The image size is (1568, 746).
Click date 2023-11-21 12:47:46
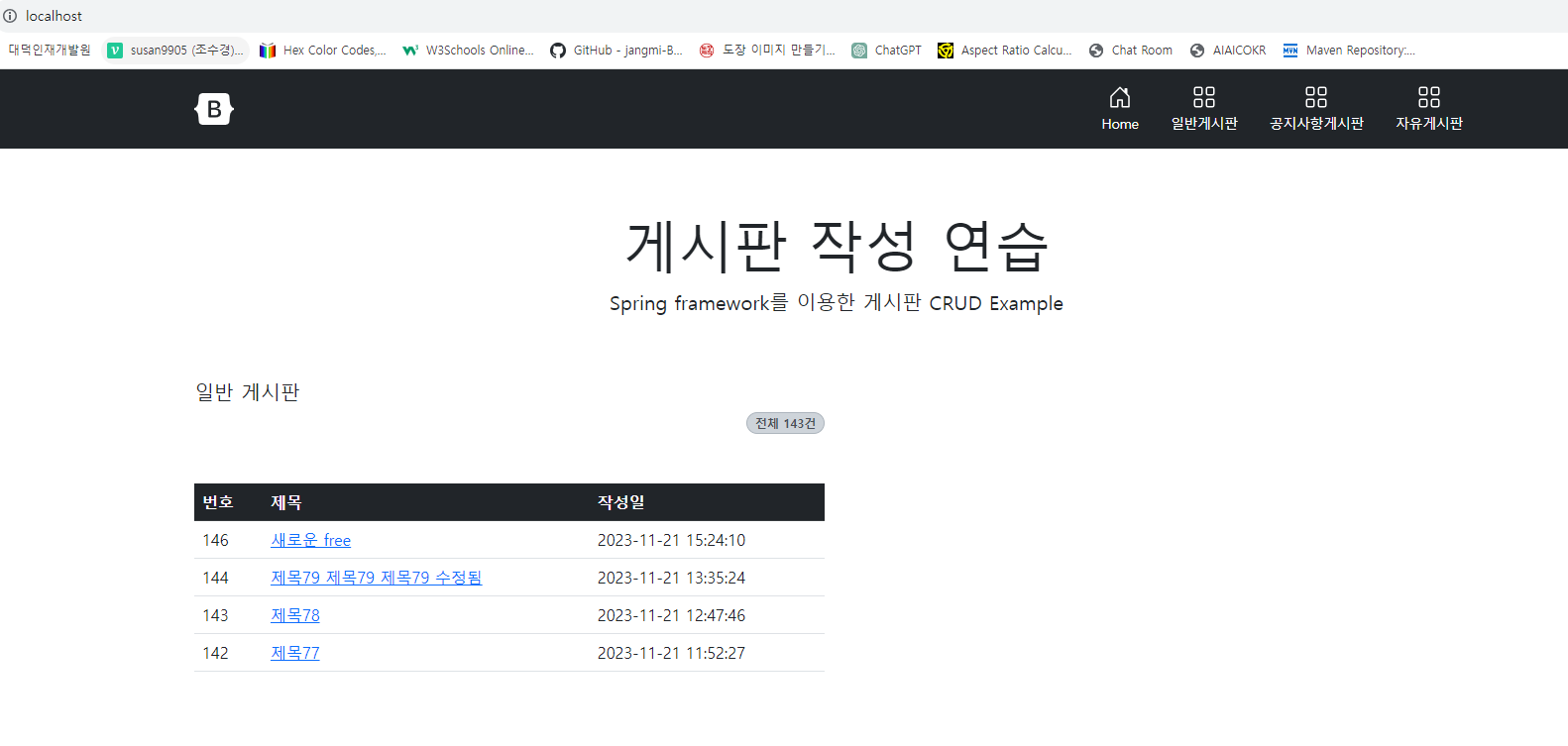671,615
